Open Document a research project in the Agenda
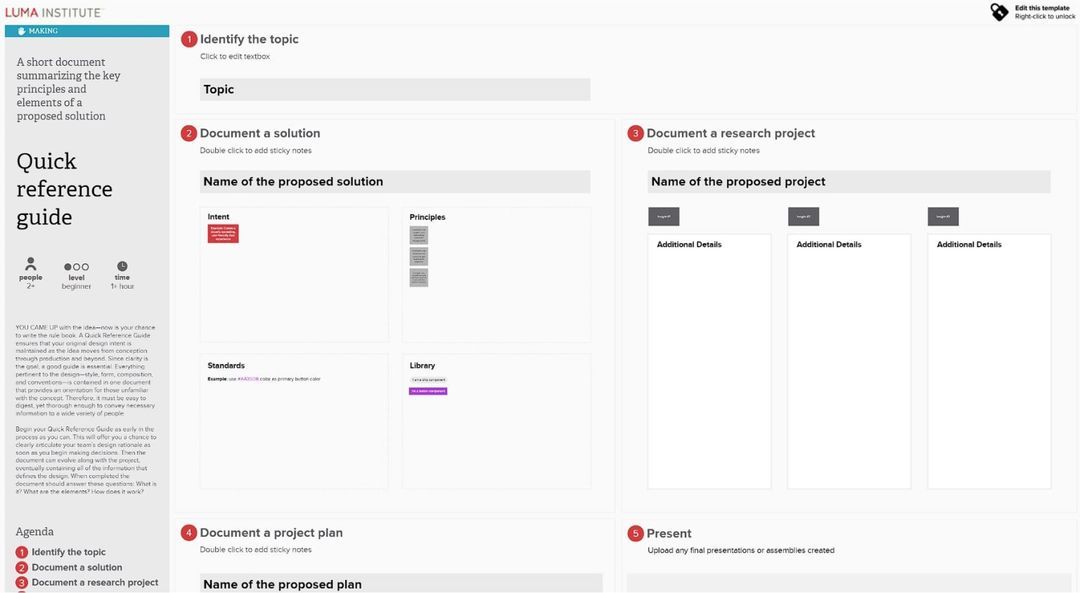Screen dimensions: 1080x593 click(x=95, y=583)
